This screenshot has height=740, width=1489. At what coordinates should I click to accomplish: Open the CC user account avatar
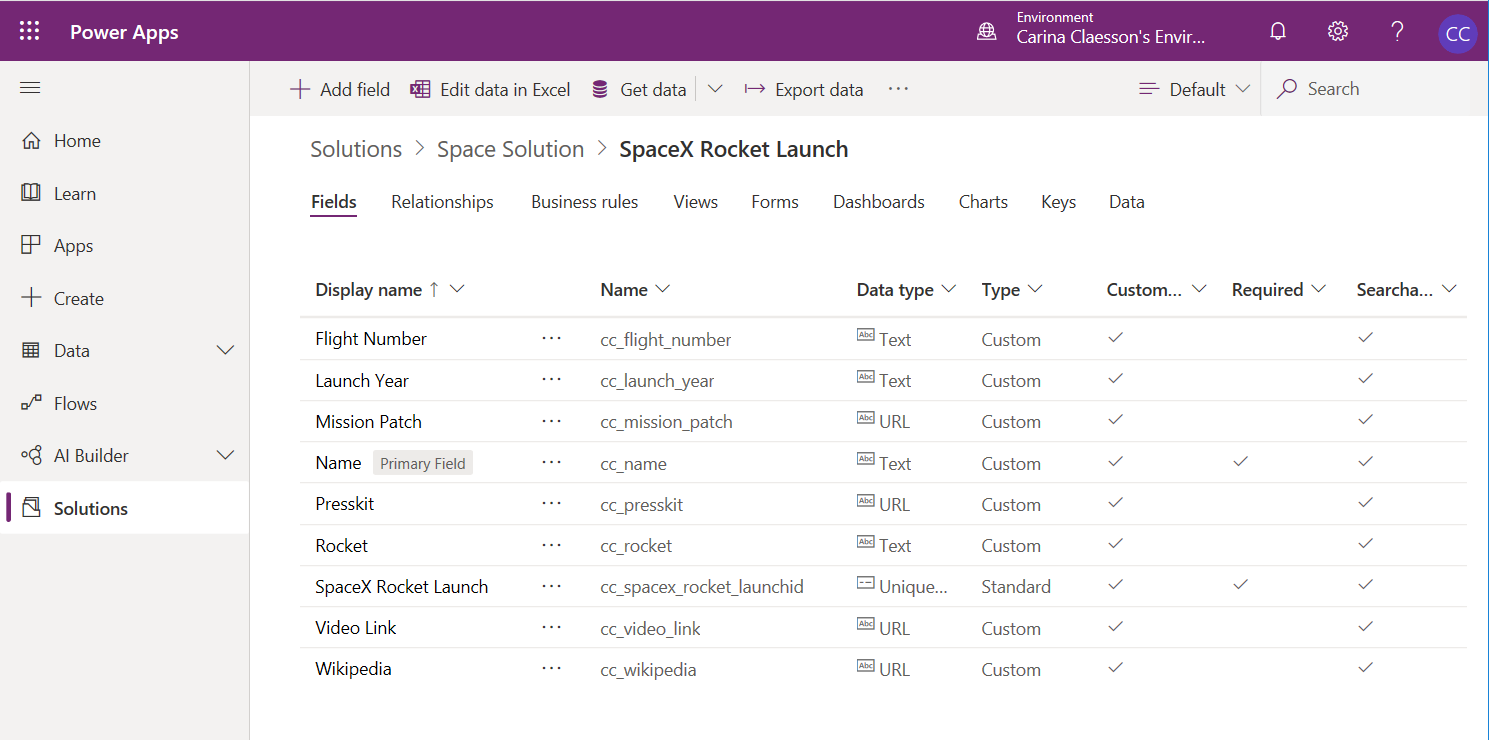1457,33
